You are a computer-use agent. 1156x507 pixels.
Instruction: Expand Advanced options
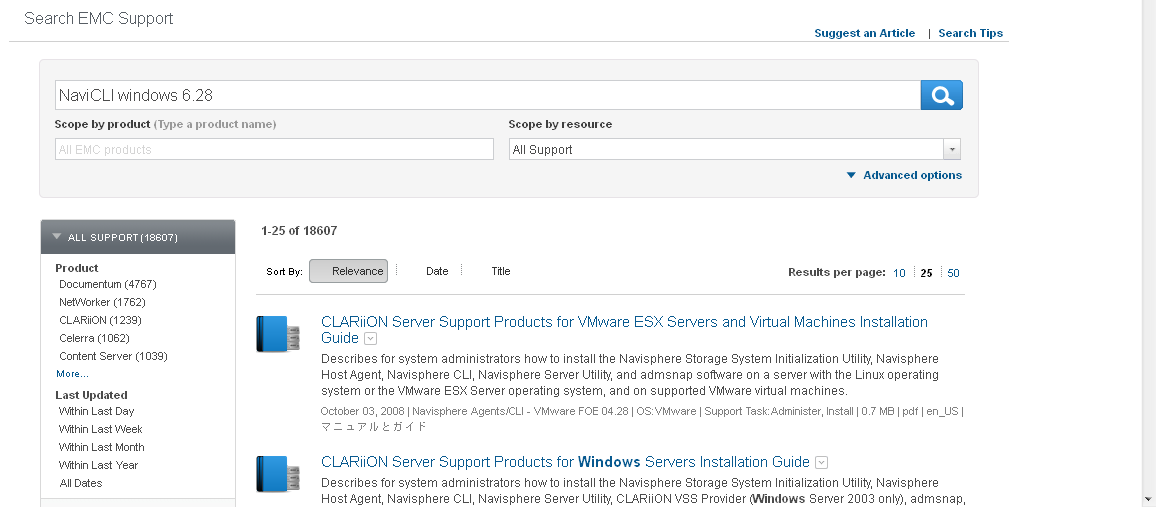point(904,175)
